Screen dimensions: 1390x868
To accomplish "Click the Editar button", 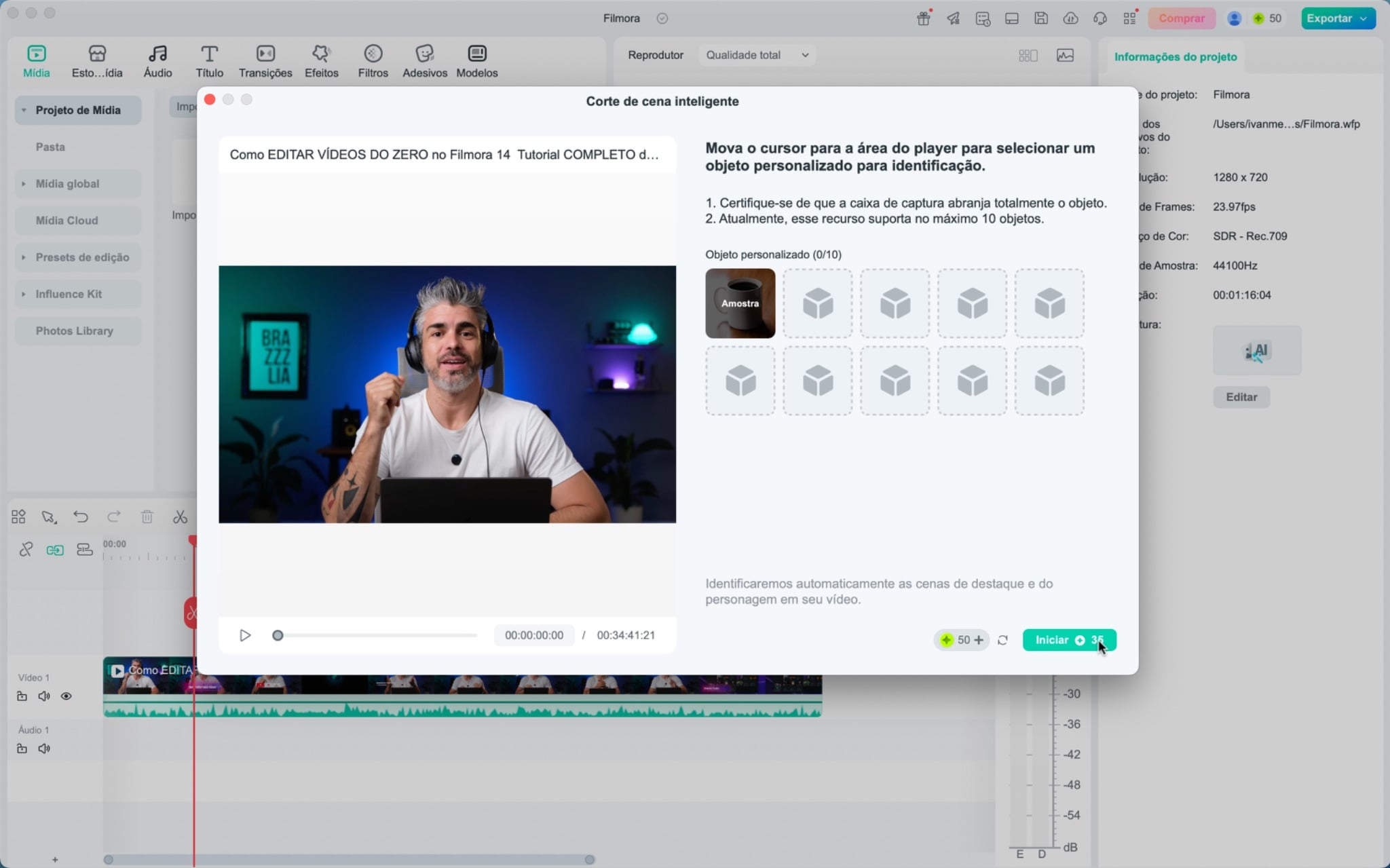I will (x=1241, y=397).
